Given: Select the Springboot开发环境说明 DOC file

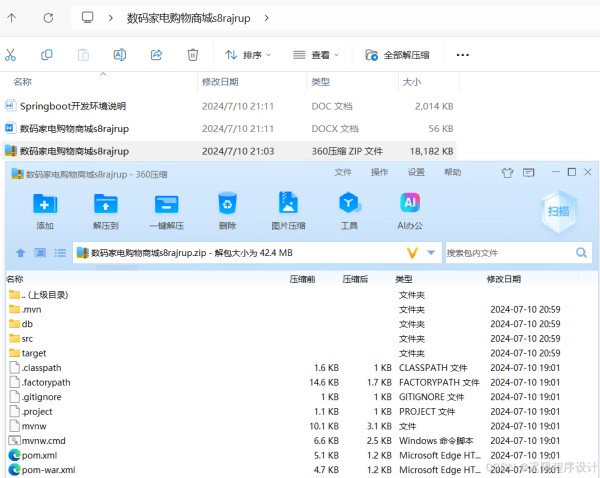Looking at the screenshot, I should click(x=229, y=106).
